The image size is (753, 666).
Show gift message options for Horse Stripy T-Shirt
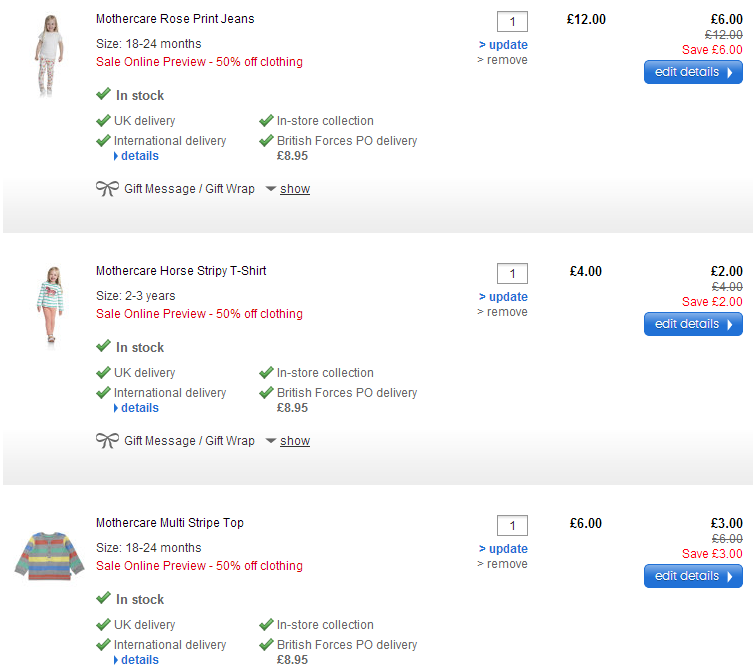pyautogui.click(x=294, y=441)
